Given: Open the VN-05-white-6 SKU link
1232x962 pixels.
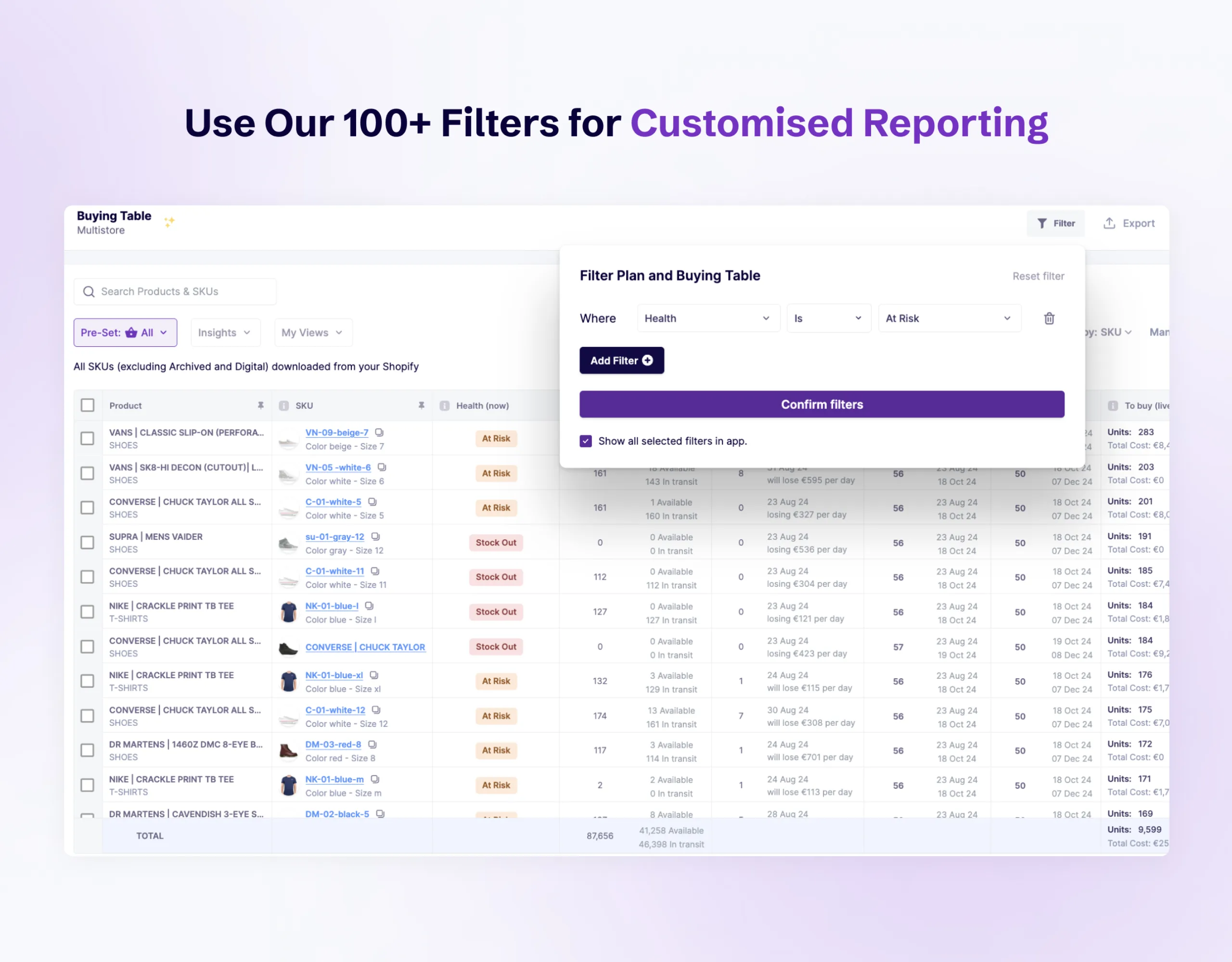Looking at the screenshot, I should coord(338,468).
